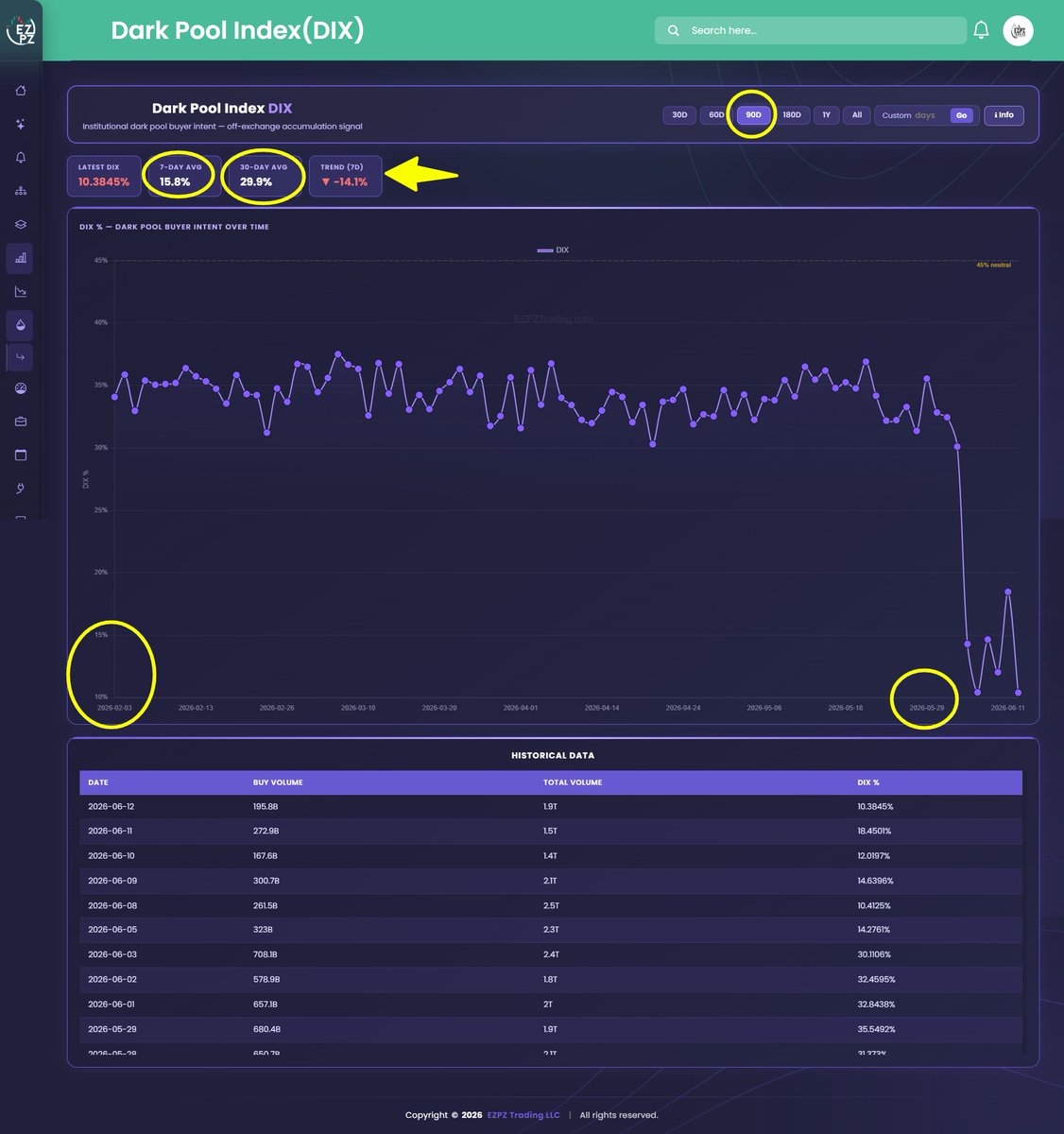Open the home icon in sidebar
The width and height of the screenshot is (1064, 1134).
[21, 91]
